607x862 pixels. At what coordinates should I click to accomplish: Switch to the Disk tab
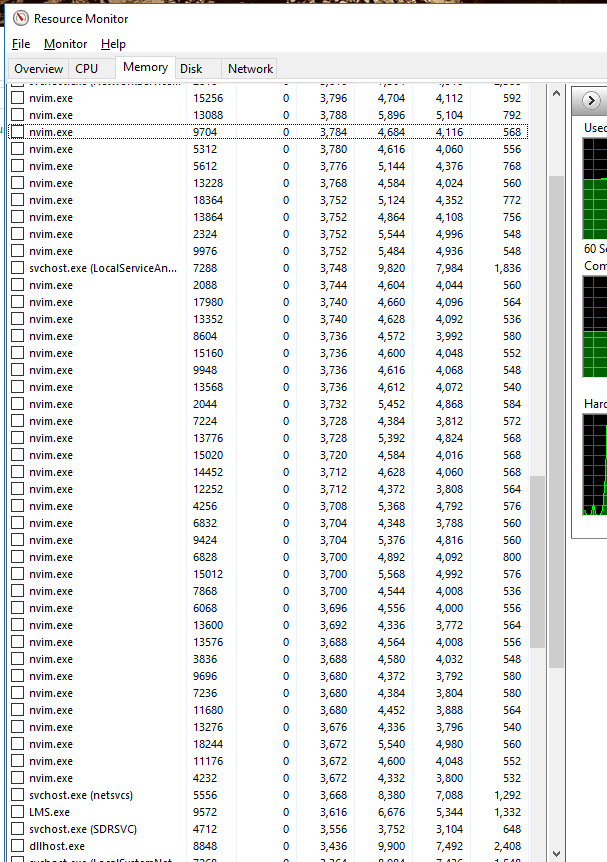click(191, 69)
